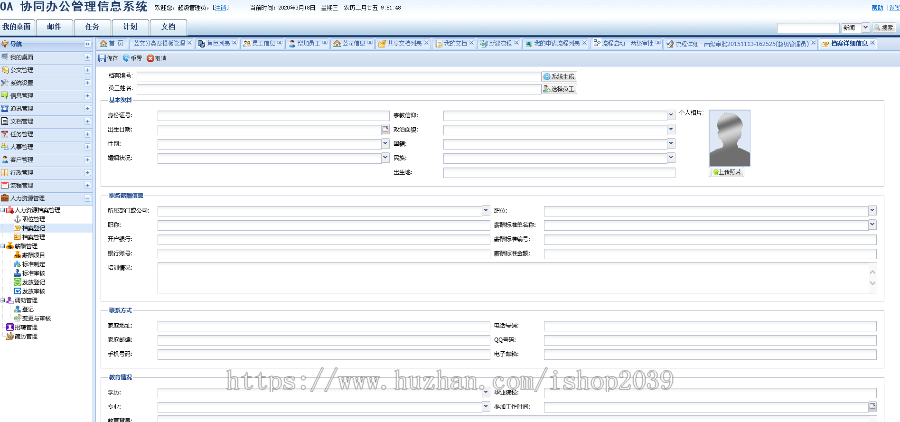This screenshot has height=422, width=900.
Task: Collapse the 薪酬管理 tree node
Action: point(3,246)
